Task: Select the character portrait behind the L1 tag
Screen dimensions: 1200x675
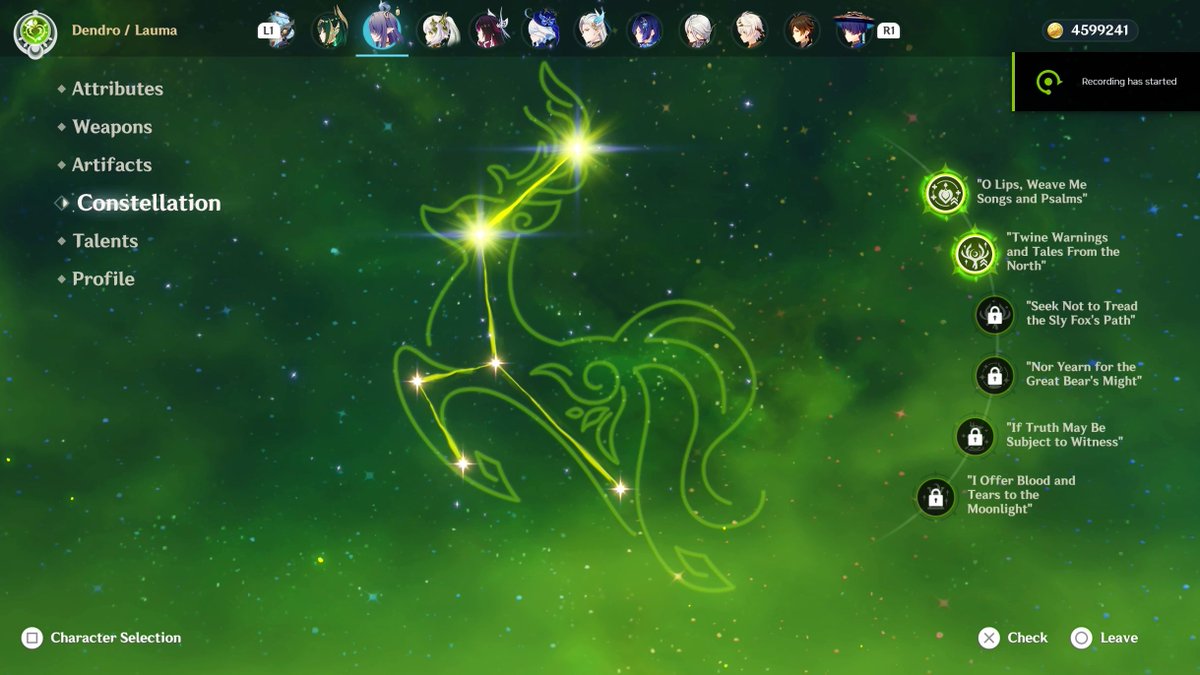Action: click(280, 30)
